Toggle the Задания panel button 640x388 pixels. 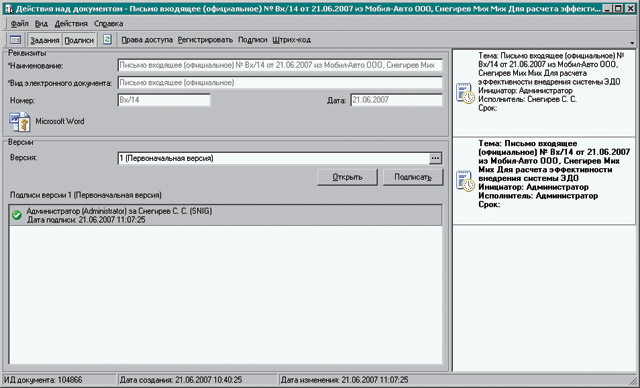(44, 40)
